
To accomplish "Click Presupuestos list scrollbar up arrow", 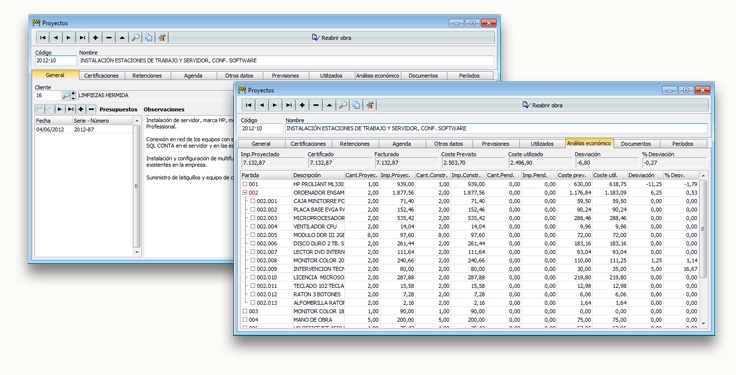I will pyautogui.click(x=137, y=121).
